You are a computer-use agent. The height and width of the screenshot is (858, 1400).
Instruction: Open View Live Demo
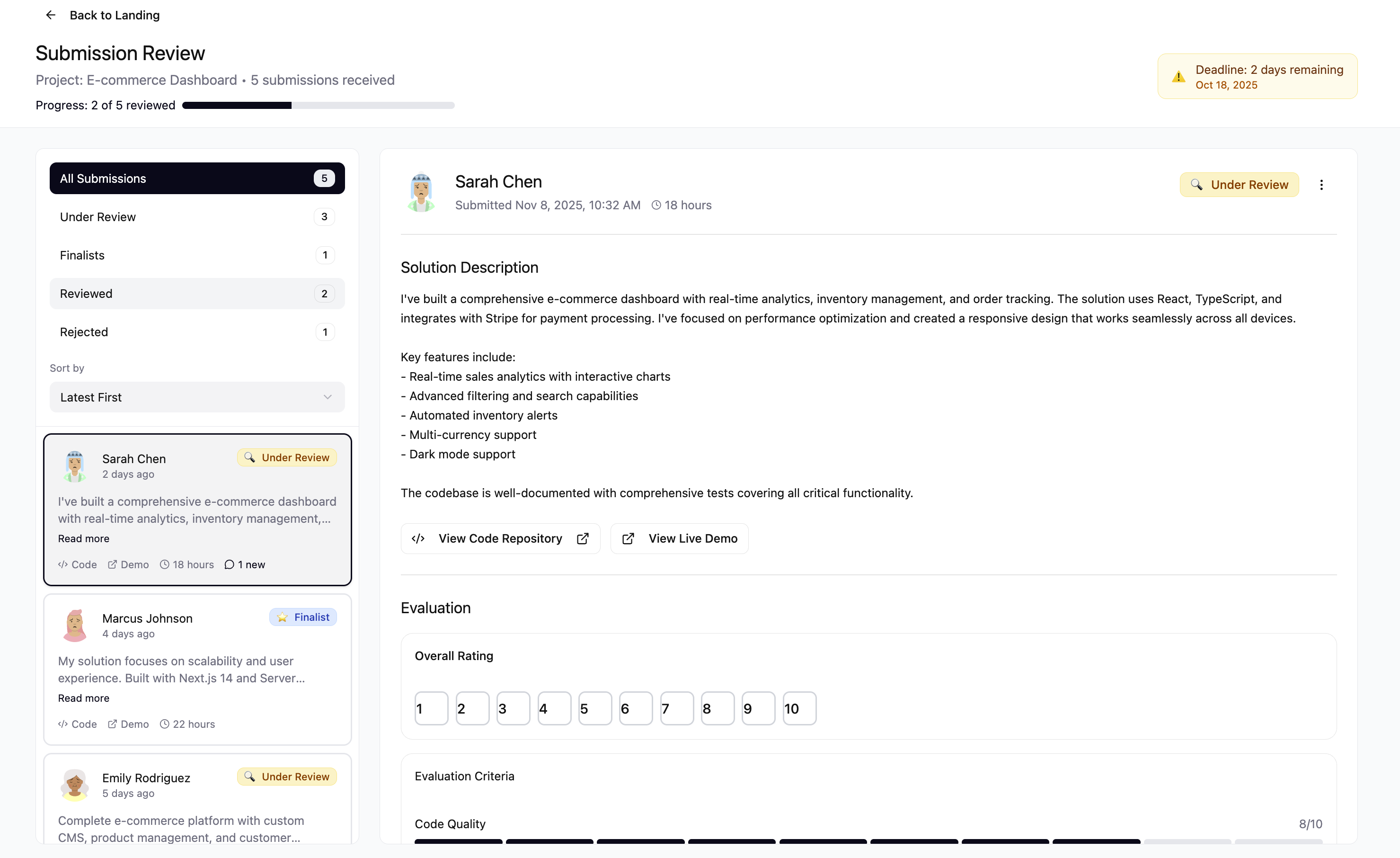click(x=680, y=538)
